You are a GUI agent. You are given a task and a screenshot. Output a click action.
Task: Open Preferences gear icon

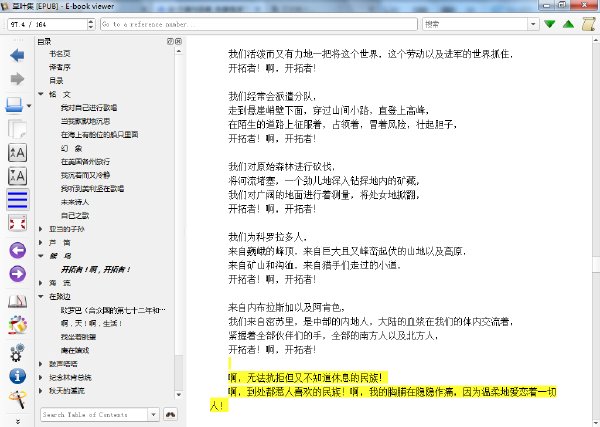pos(17,352)
